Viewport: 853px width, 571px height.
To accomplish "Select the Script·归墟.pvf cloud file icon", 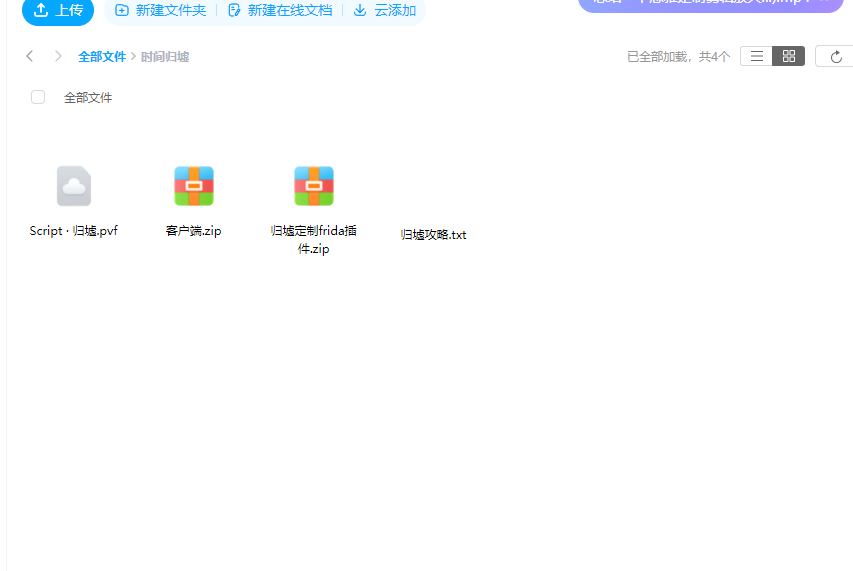I will point(74,186).
